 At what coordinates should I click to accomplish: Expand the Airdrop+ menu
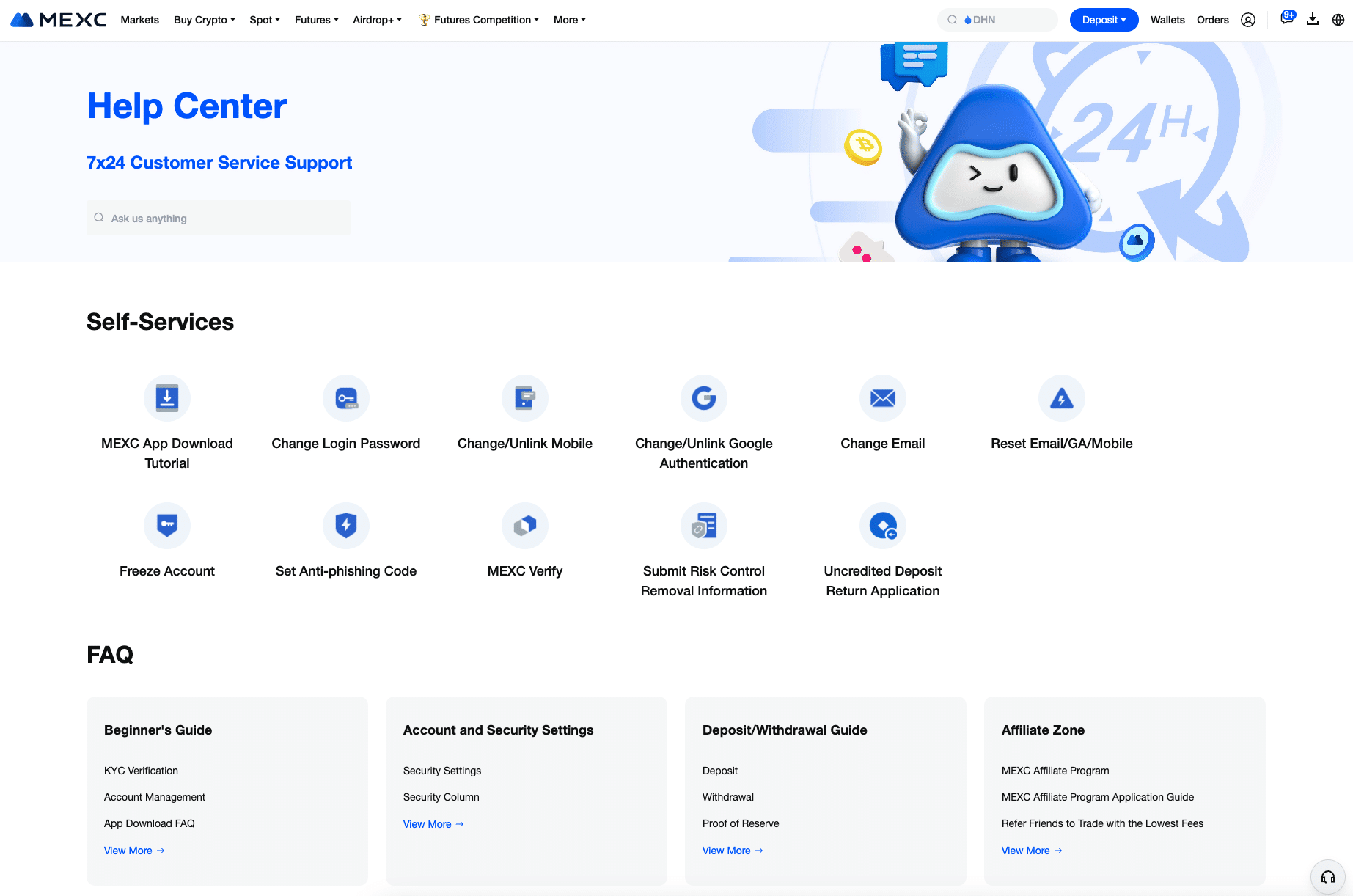pos(378,20)
